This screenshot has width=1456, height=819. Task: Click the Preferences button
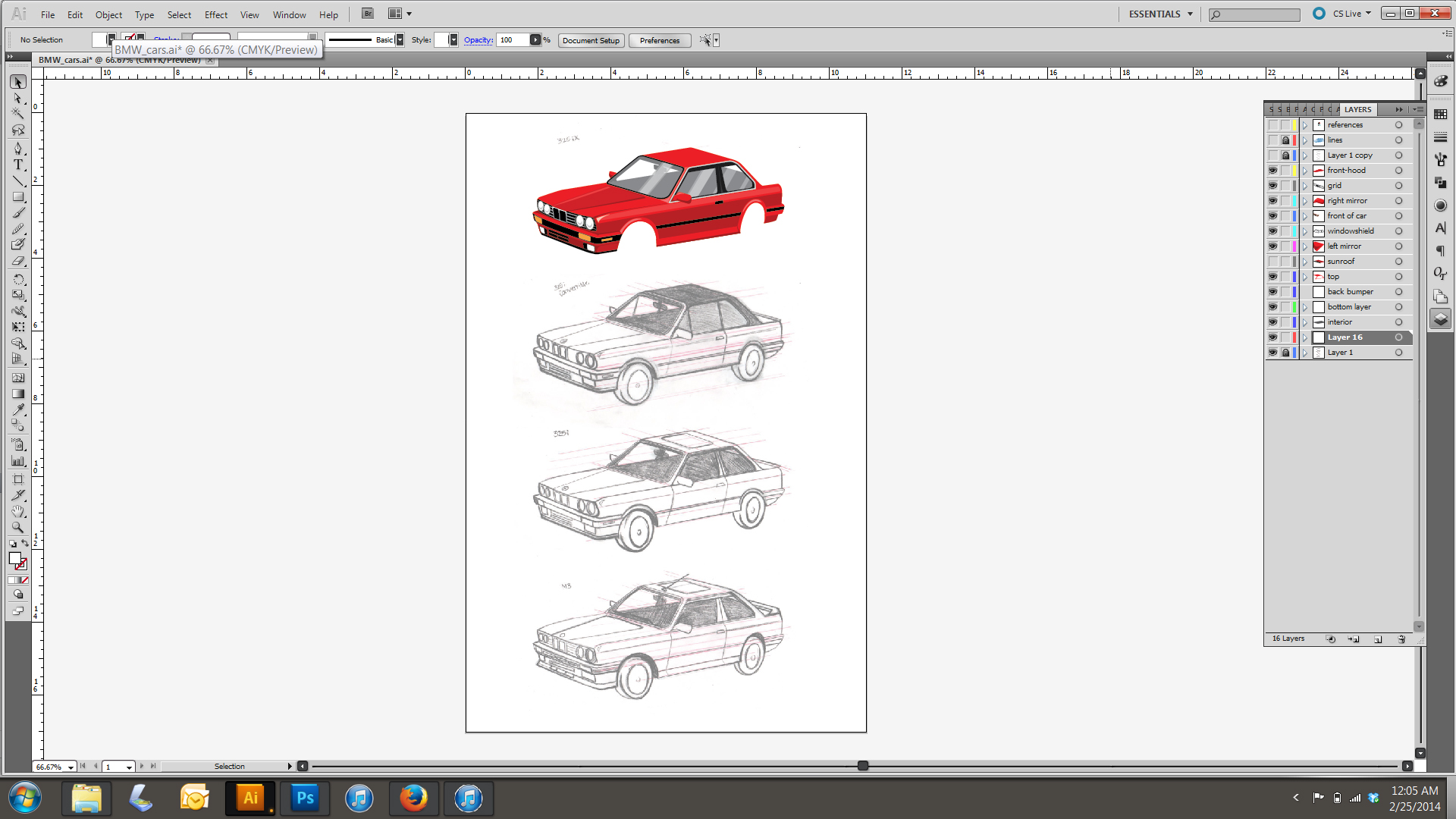659,40
